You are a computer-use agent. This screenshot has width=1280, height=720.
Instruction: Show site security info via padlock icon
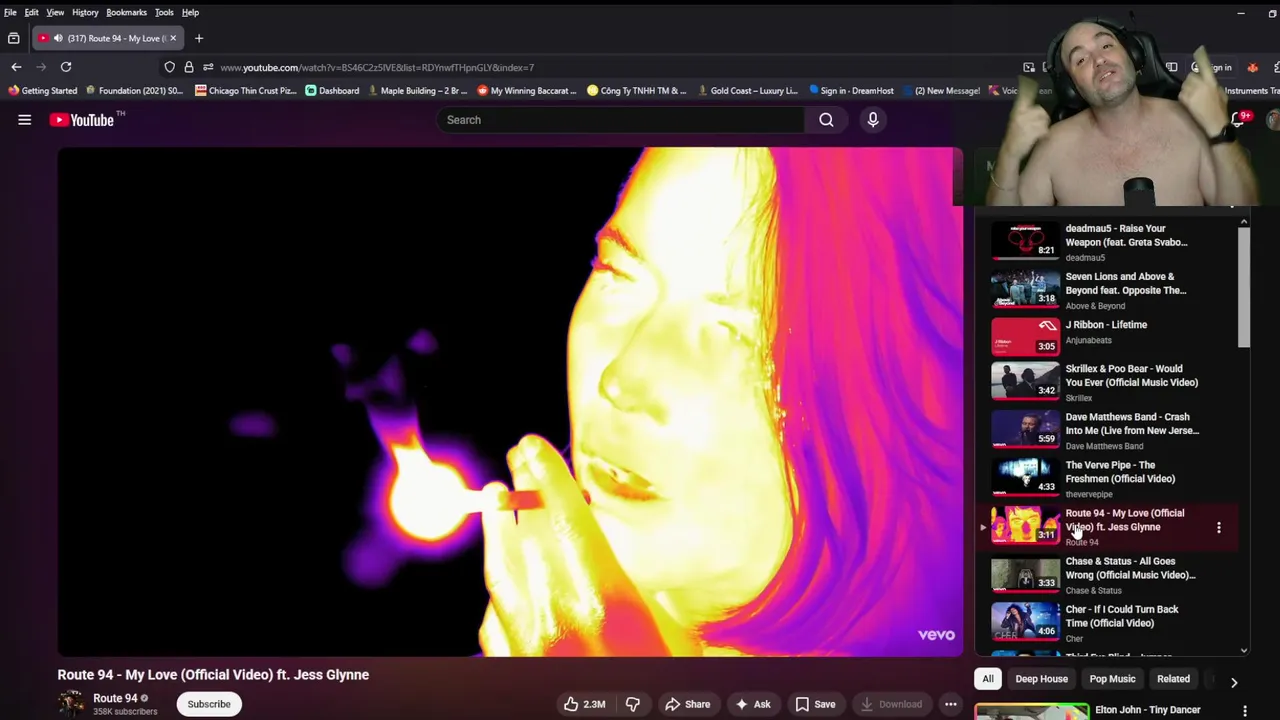[x=188, y=67]
